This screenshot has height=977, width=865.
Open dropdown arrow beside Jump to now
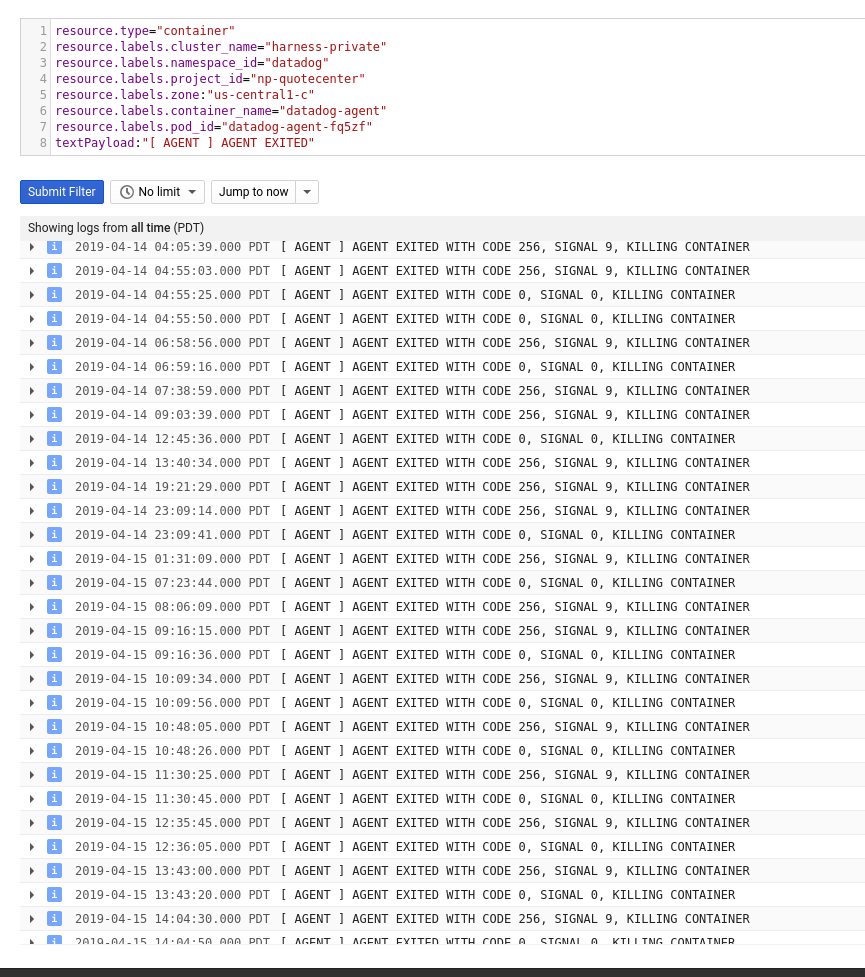[x=307, y=192]
